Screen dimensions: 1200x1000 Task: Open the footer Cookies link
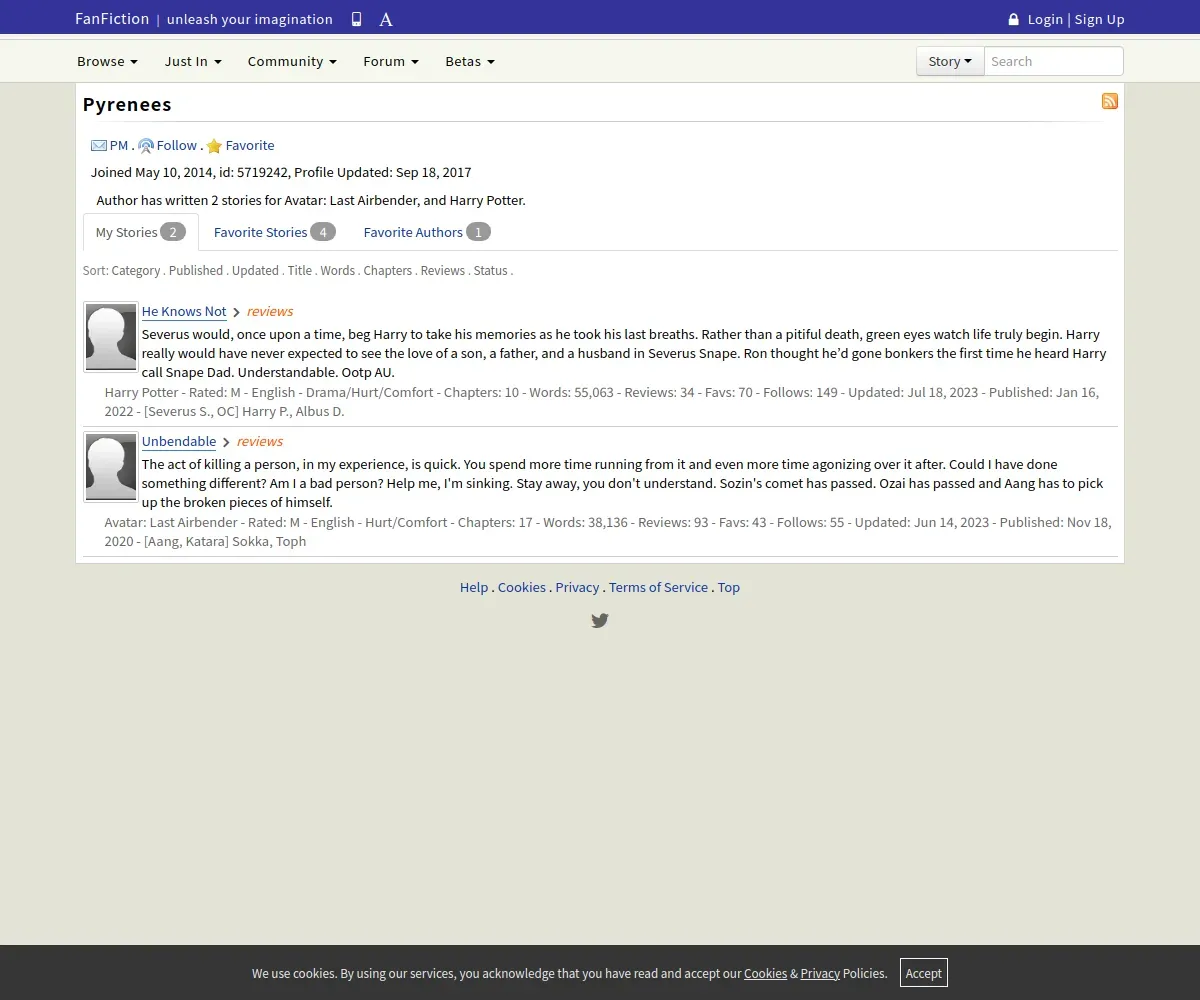522,587
